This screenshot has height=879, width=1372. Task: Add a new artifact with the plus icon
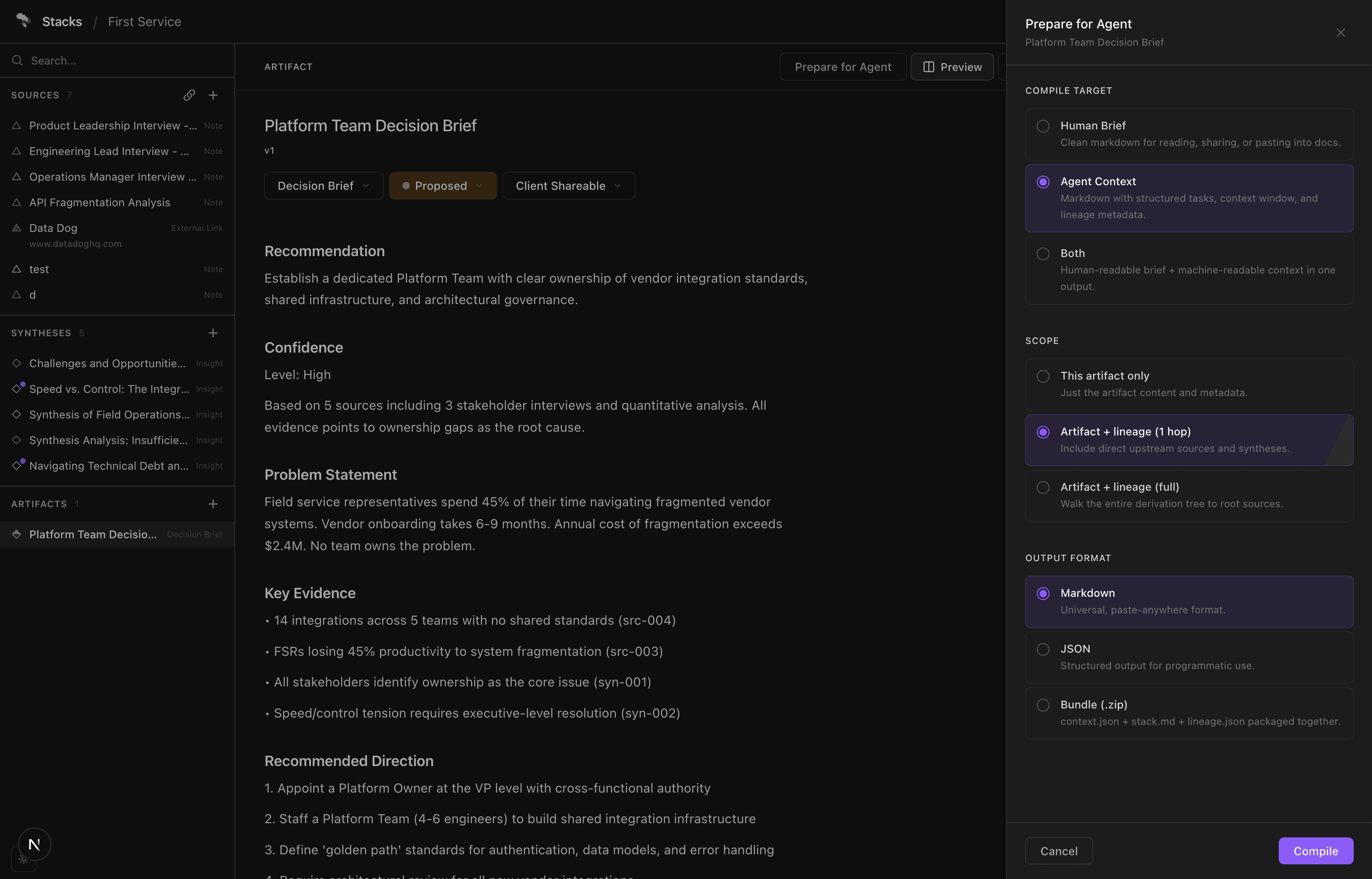(x=213, y=504)
